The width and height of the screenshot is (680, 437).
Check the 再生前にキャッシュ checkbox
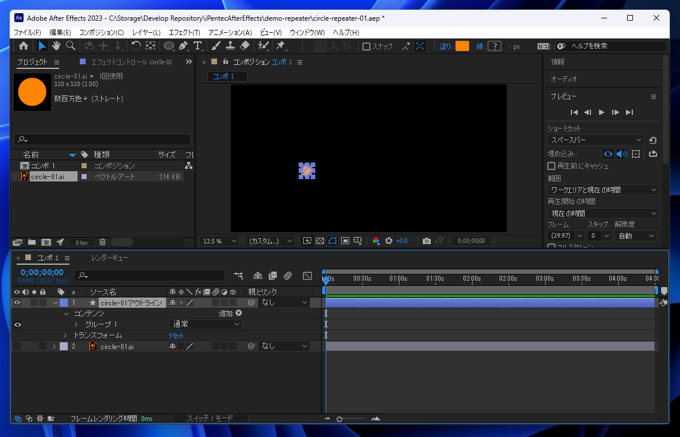pyautogui.click(x=552, y=166)
